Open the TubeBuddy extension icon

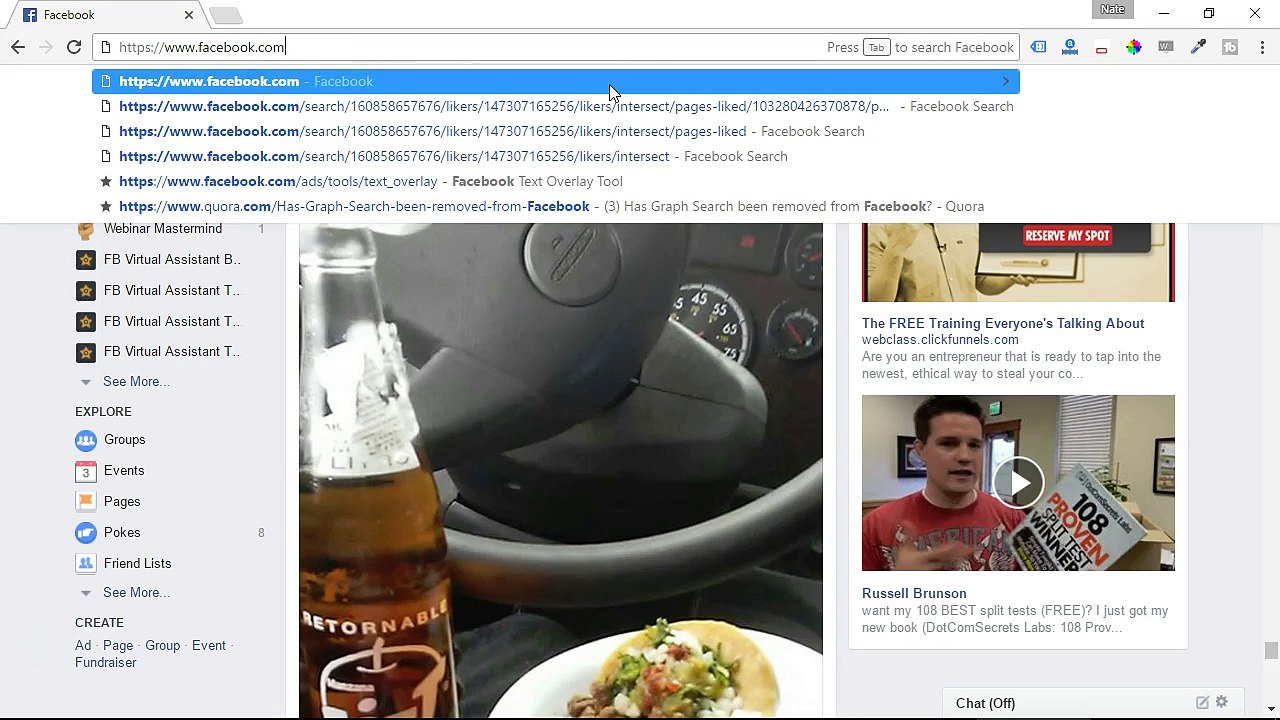click(1230, 47)
